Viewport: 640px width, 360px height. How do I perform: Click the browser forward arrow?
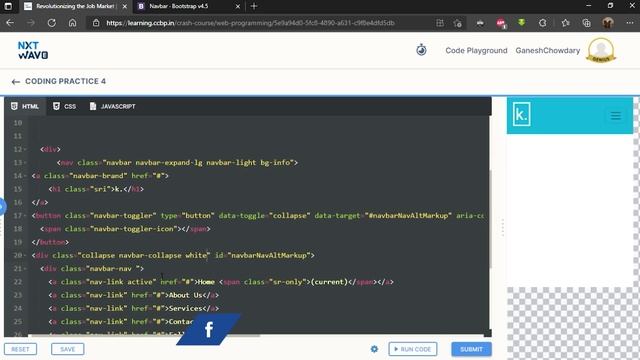pyautogui.click(x=31, y=23)
